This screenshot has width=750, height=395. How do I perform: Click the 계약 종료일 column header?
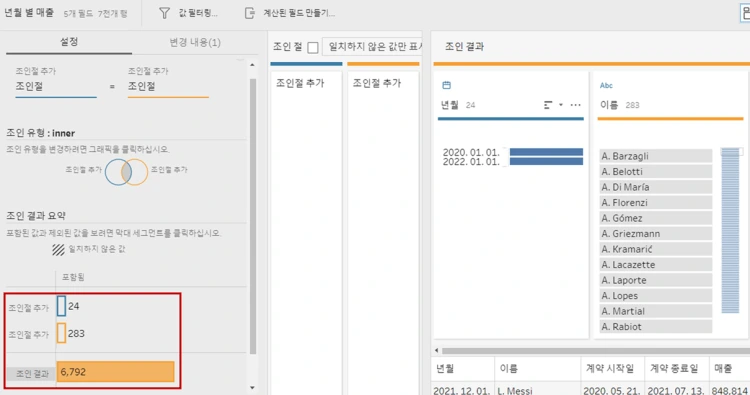point(676,369)
